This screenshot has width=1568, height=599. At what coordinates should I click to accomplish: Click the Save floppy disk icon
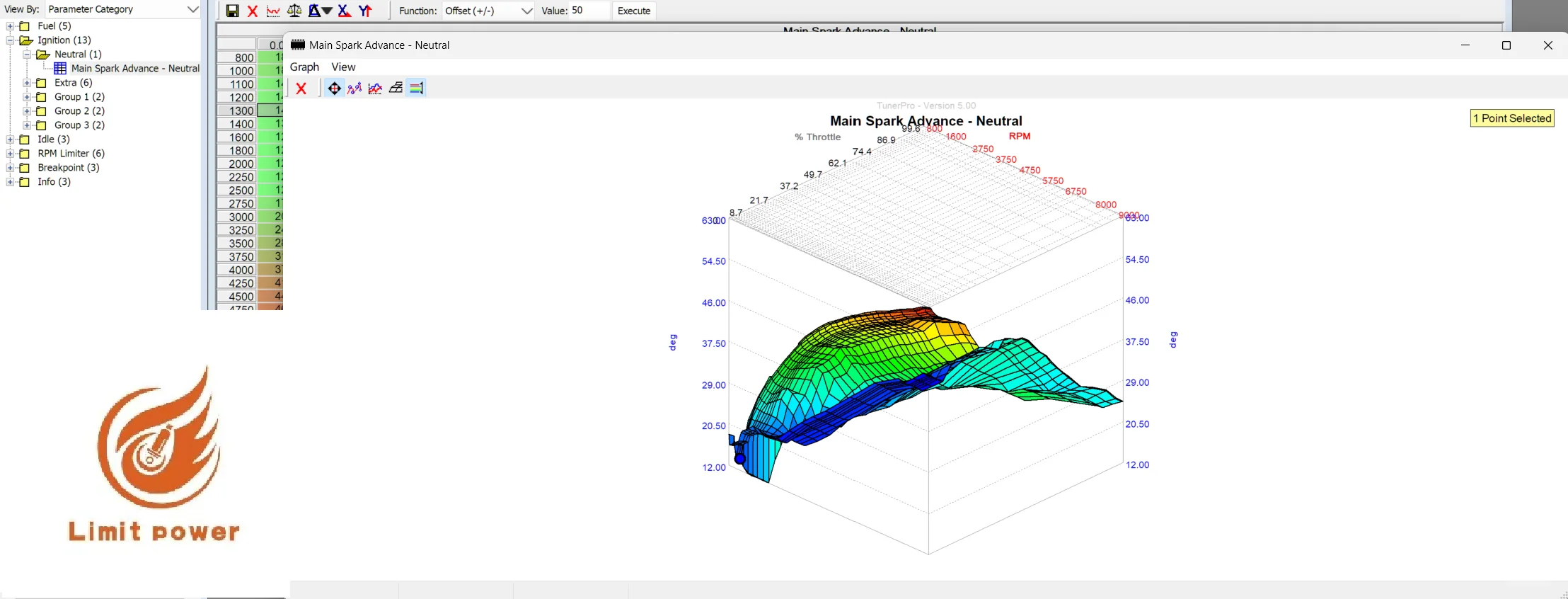pos(232,11)
